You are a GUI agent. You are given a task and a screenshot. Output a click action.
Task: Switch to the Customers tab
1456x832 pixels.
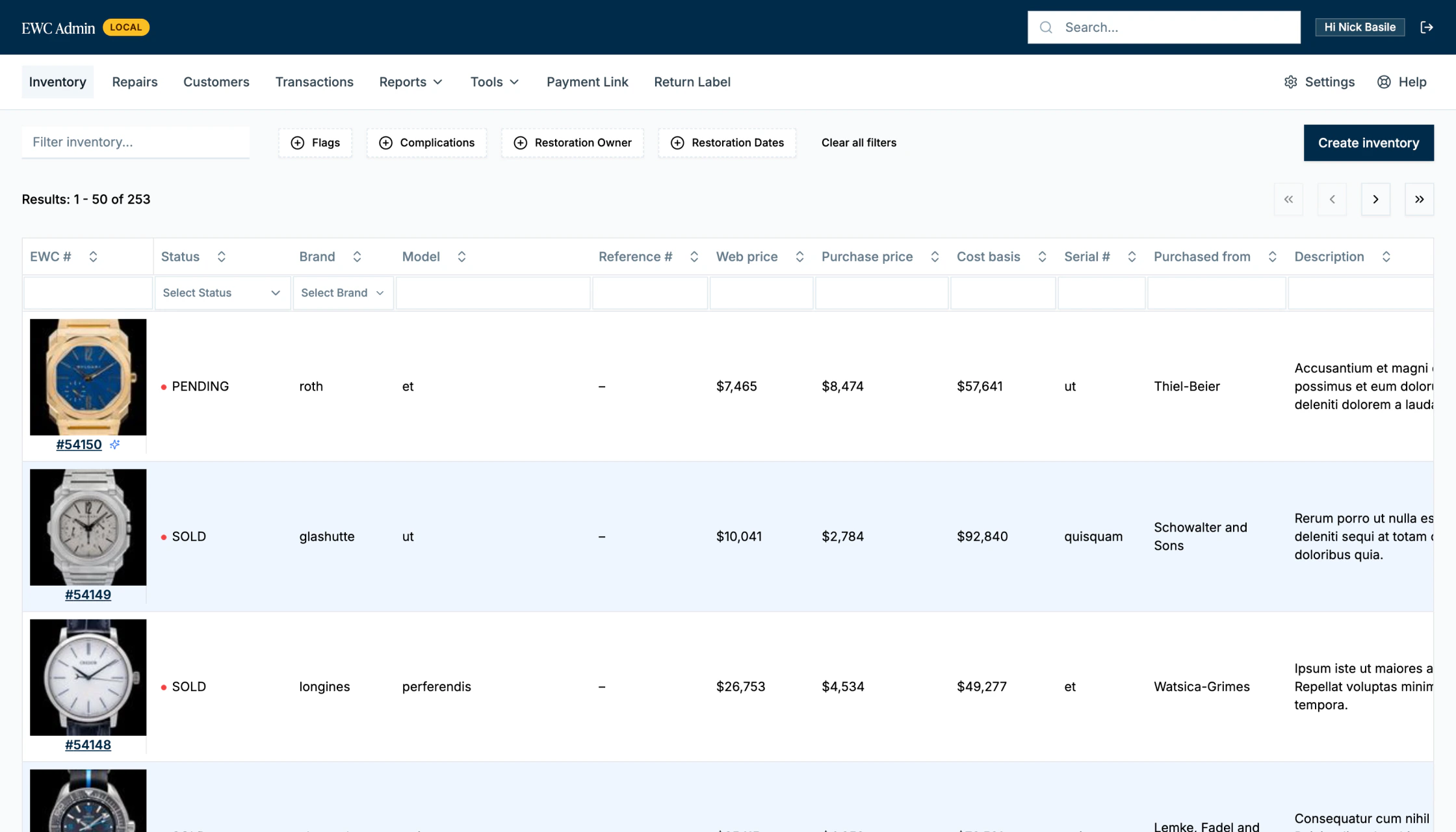pyautogui.click(x=216, y=82)
